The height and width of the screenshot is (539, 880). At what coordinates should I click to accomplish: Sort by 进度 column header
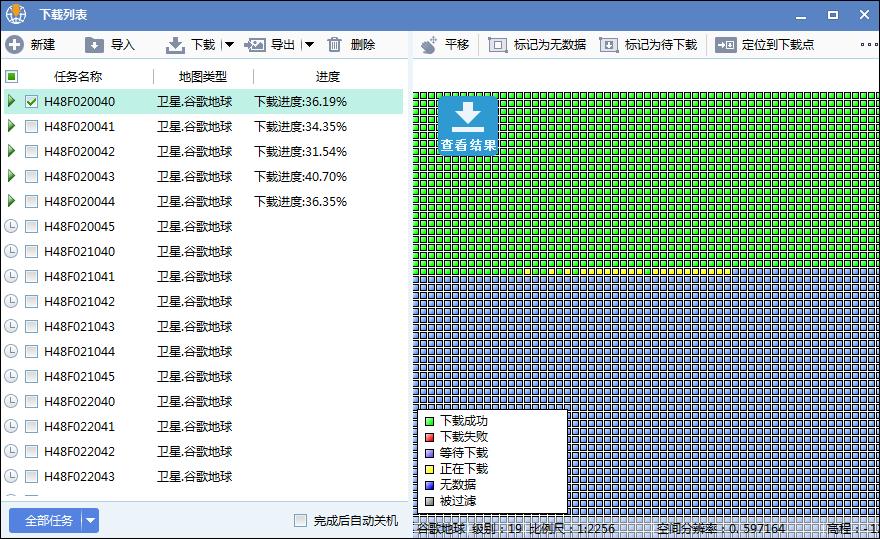[x=328, y=76]
